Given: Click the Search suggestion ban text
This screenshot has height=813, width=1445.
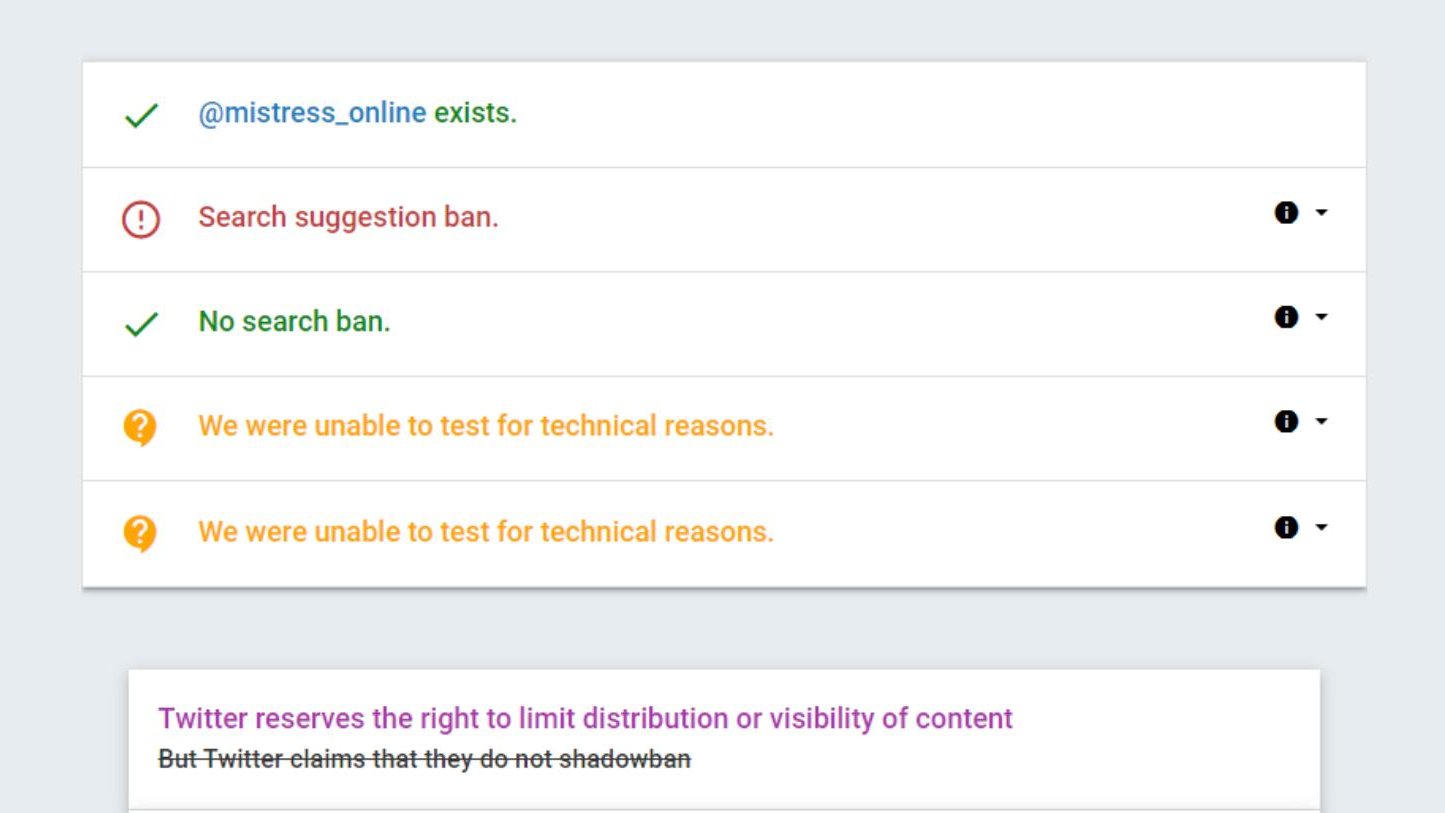Looking at the screenshot, I should point(348,217).
